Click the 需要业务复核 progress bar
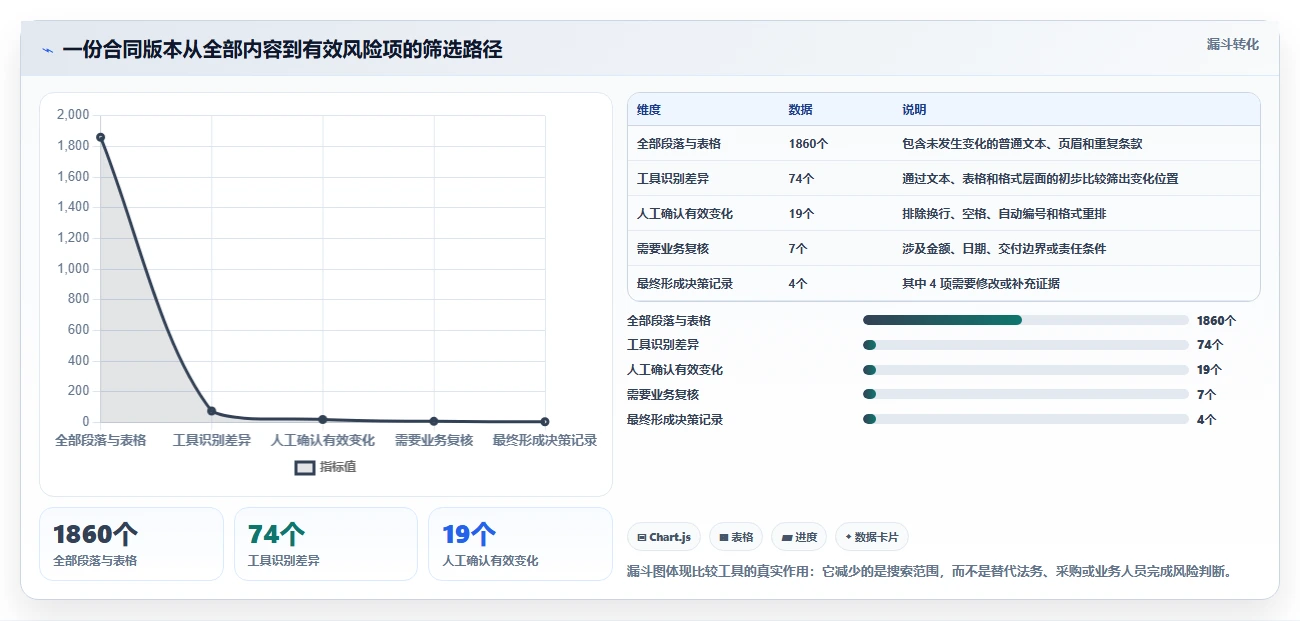The image size is (1300, 621). 1025,394
